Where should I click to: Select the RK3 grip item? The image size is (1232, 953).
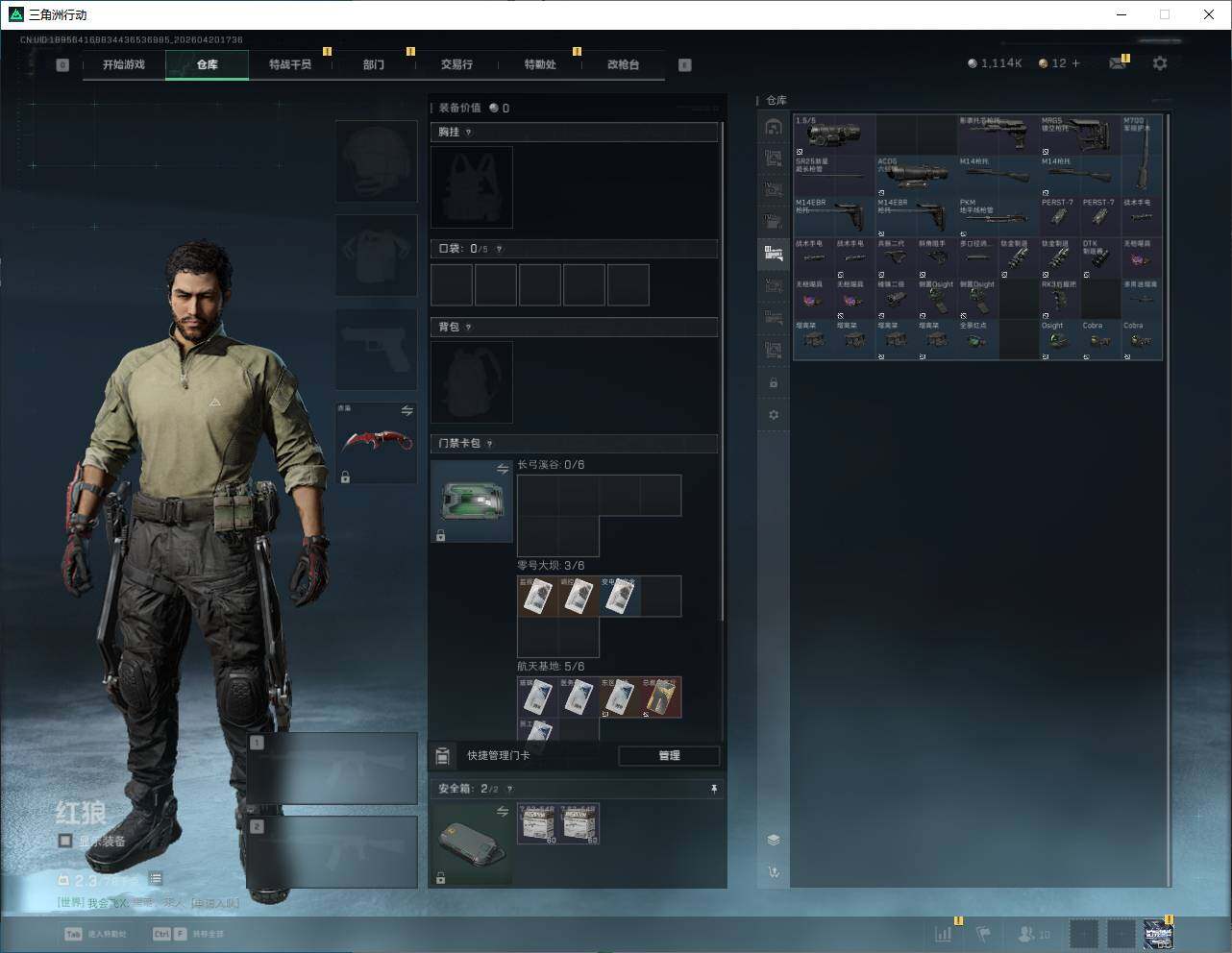coord(1059,299)
